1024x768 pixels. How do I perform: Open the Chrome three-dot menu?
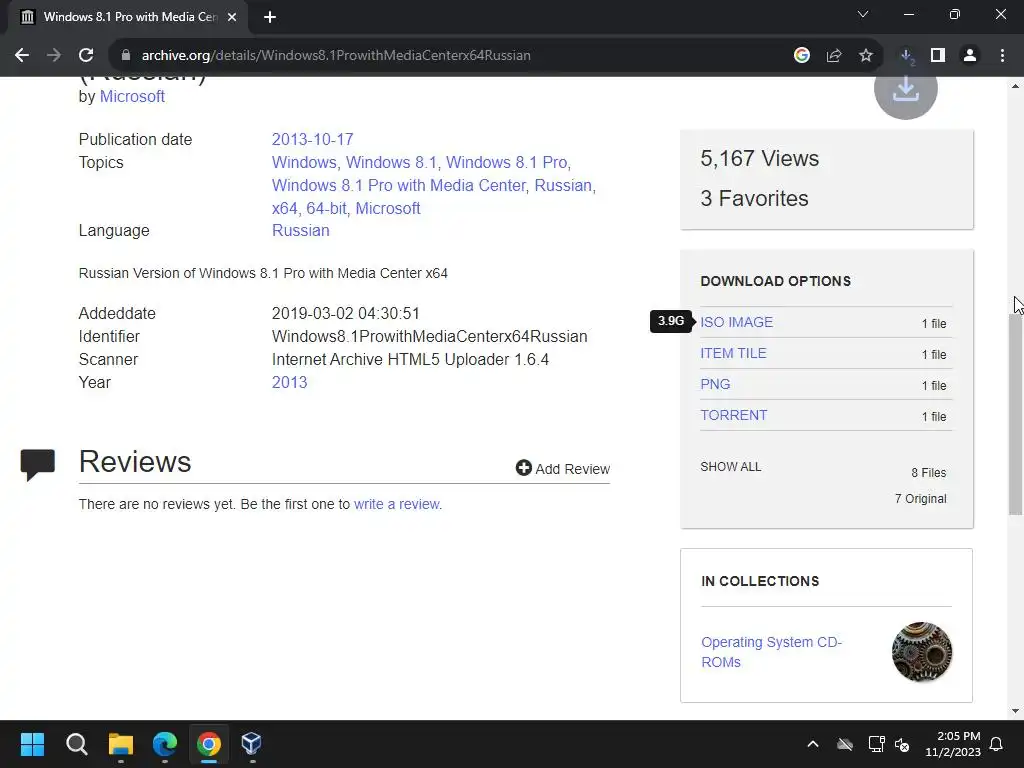point(1002,56)
